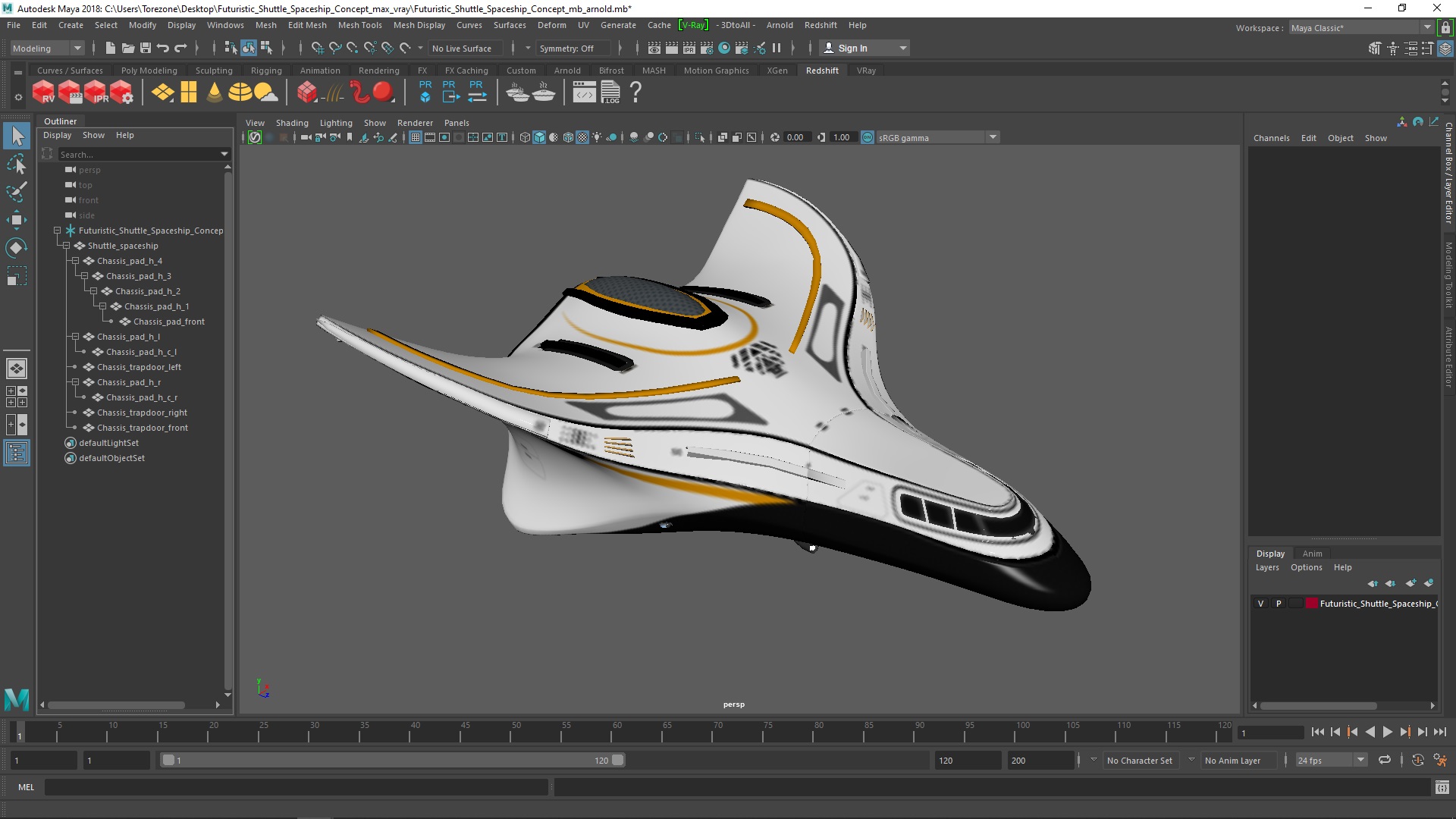Toggle V visibility in Display layers
Image resolution: width=1456 pixels, height=819 pixels.
(1260, 603)
